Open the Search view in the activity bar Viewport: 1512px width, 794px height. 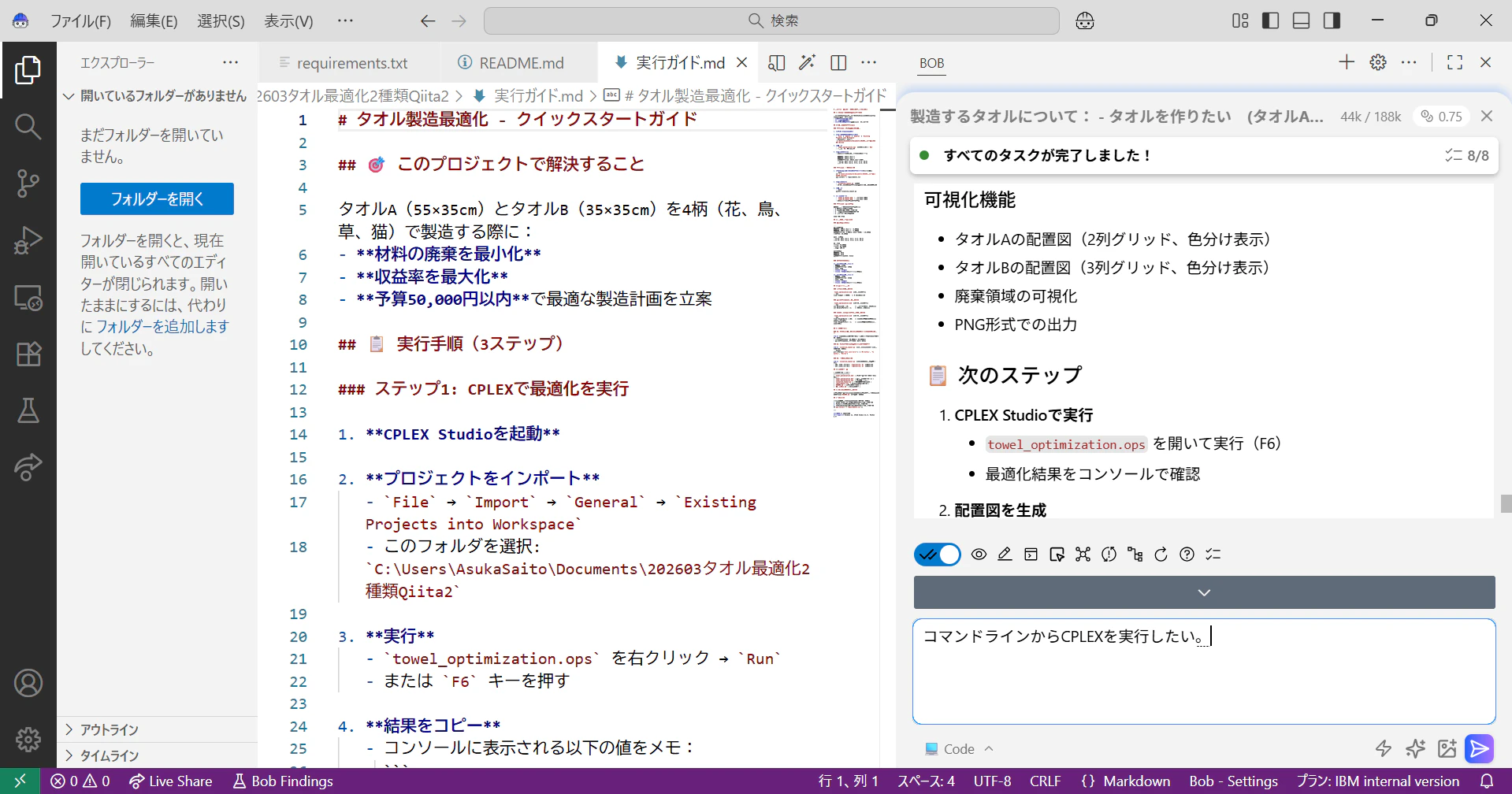point(28,126)
